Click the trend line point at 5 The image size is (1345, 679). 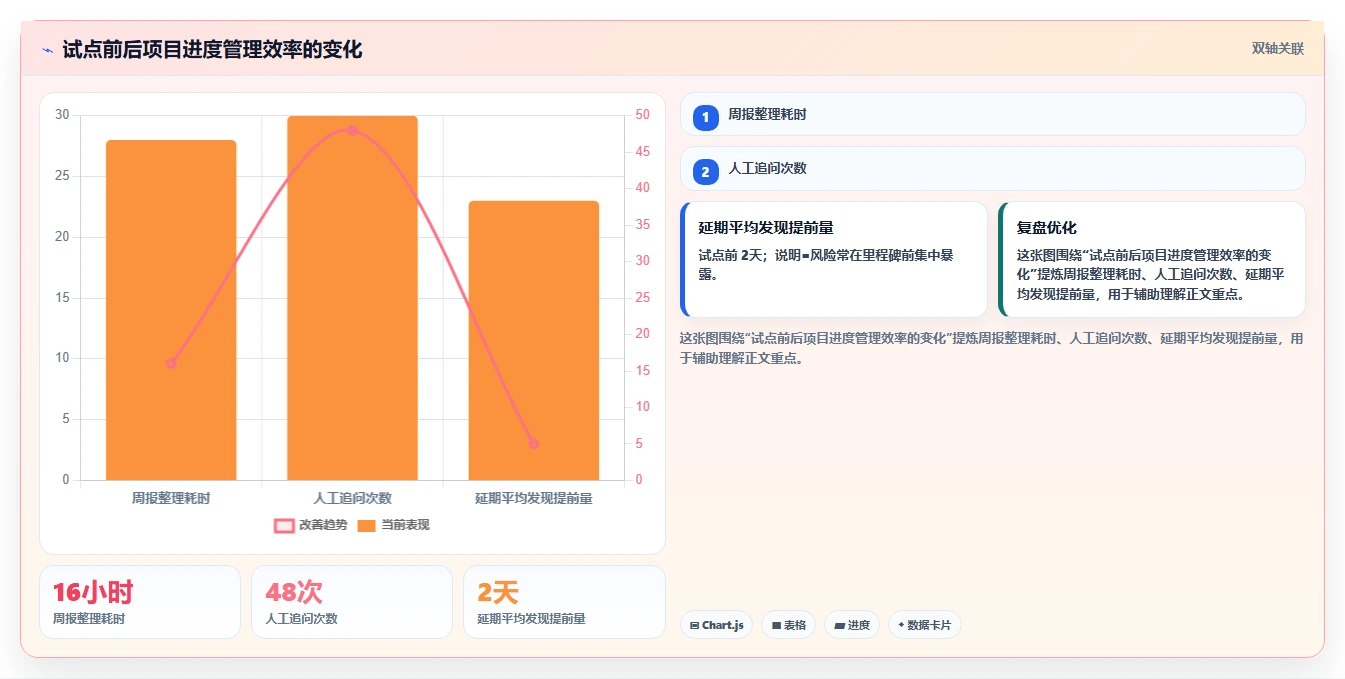[533, 443]
